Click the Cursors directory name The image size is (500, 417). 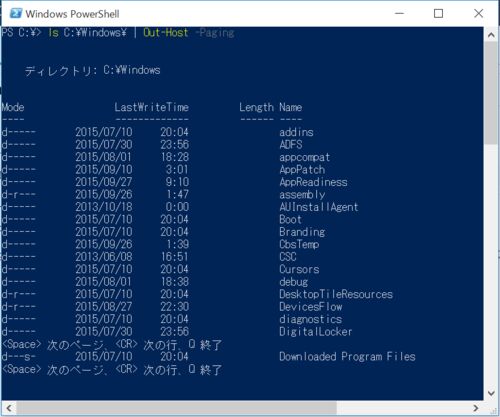pos(299,269)
